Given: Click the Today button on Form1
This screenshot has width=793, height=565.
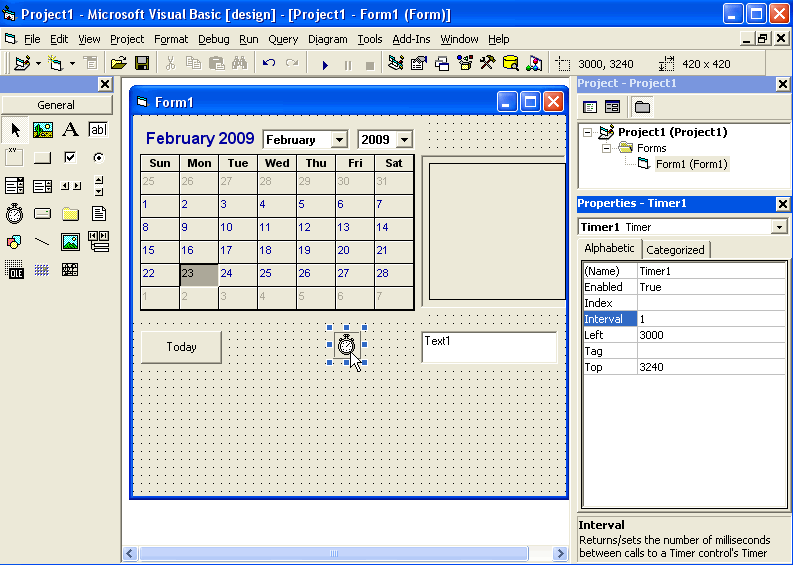Looking at the screenshot, I should (181, 347).
